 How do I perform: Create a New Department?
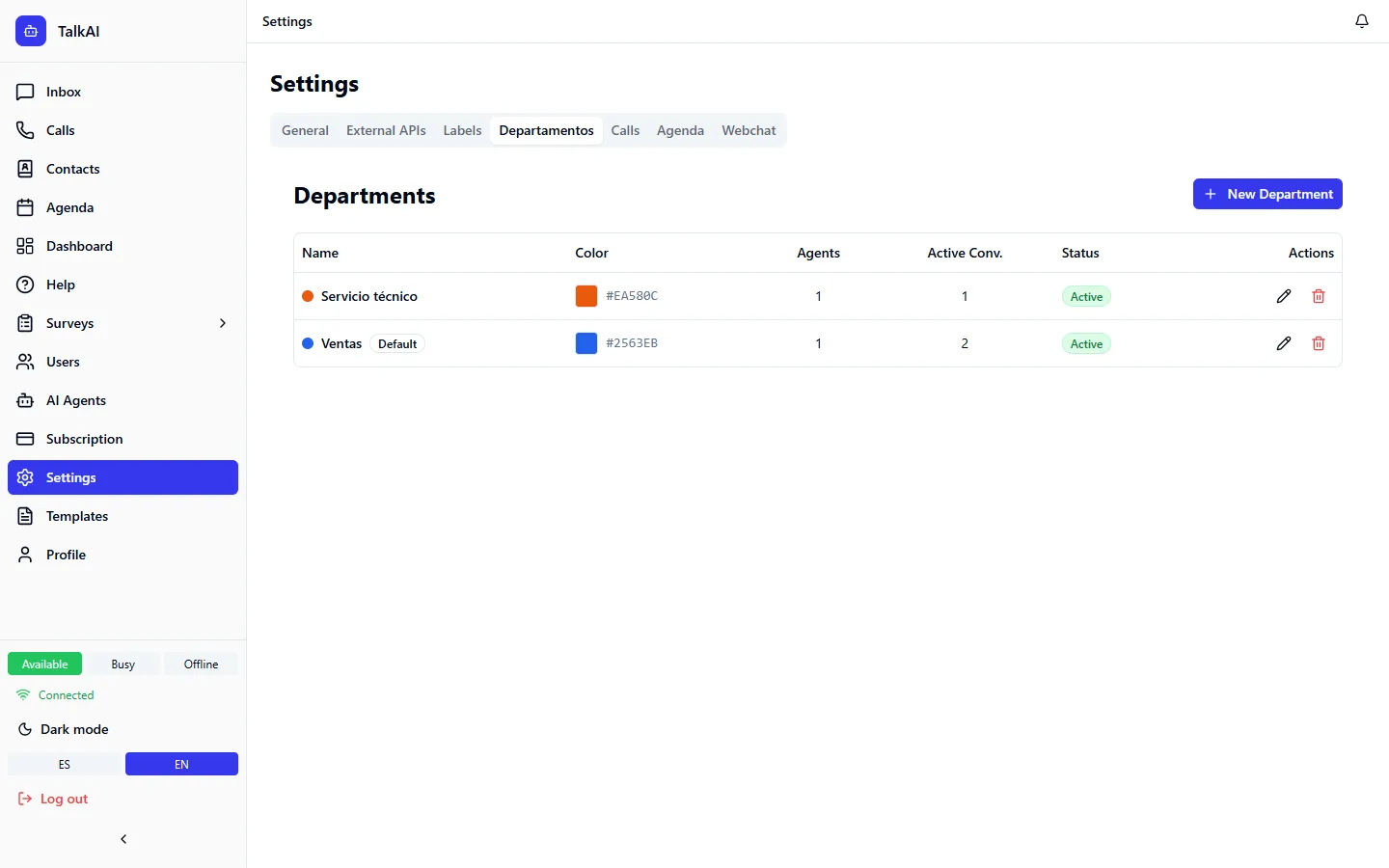click(x=1267, y=194)
